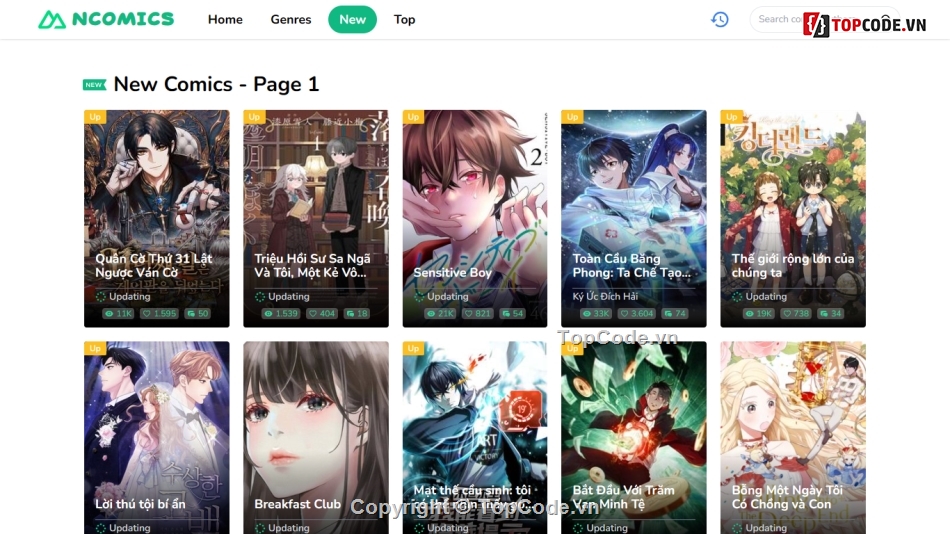
Task: Click Ký Ức Đích Hải author text
Action: tap(605, 296)
